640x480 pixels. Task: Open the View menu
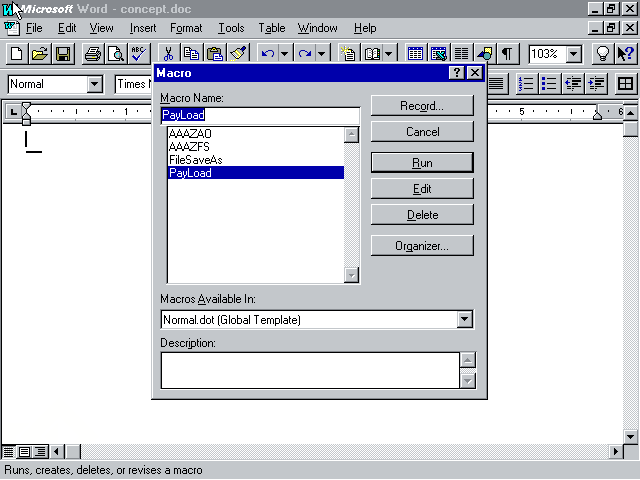pos(101,28)
